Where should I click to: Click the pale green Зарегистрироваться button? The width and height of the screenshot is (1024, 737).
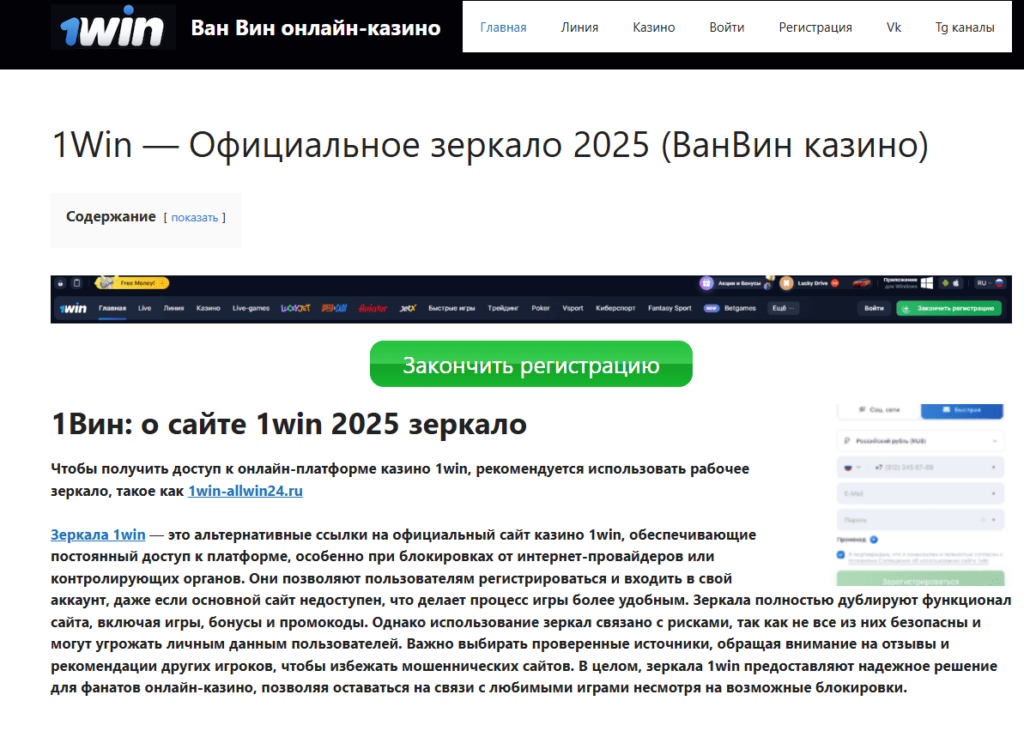coord(920,578)
